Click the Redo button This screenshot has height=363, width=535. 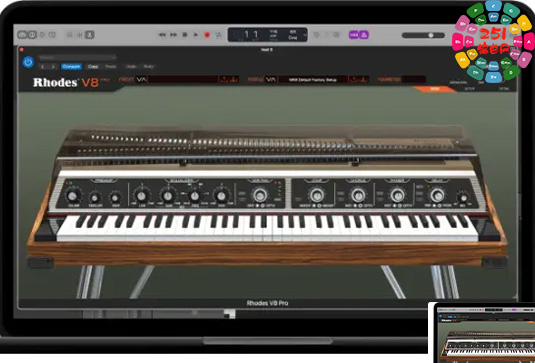pyautogui.click(x=149, y=67)
